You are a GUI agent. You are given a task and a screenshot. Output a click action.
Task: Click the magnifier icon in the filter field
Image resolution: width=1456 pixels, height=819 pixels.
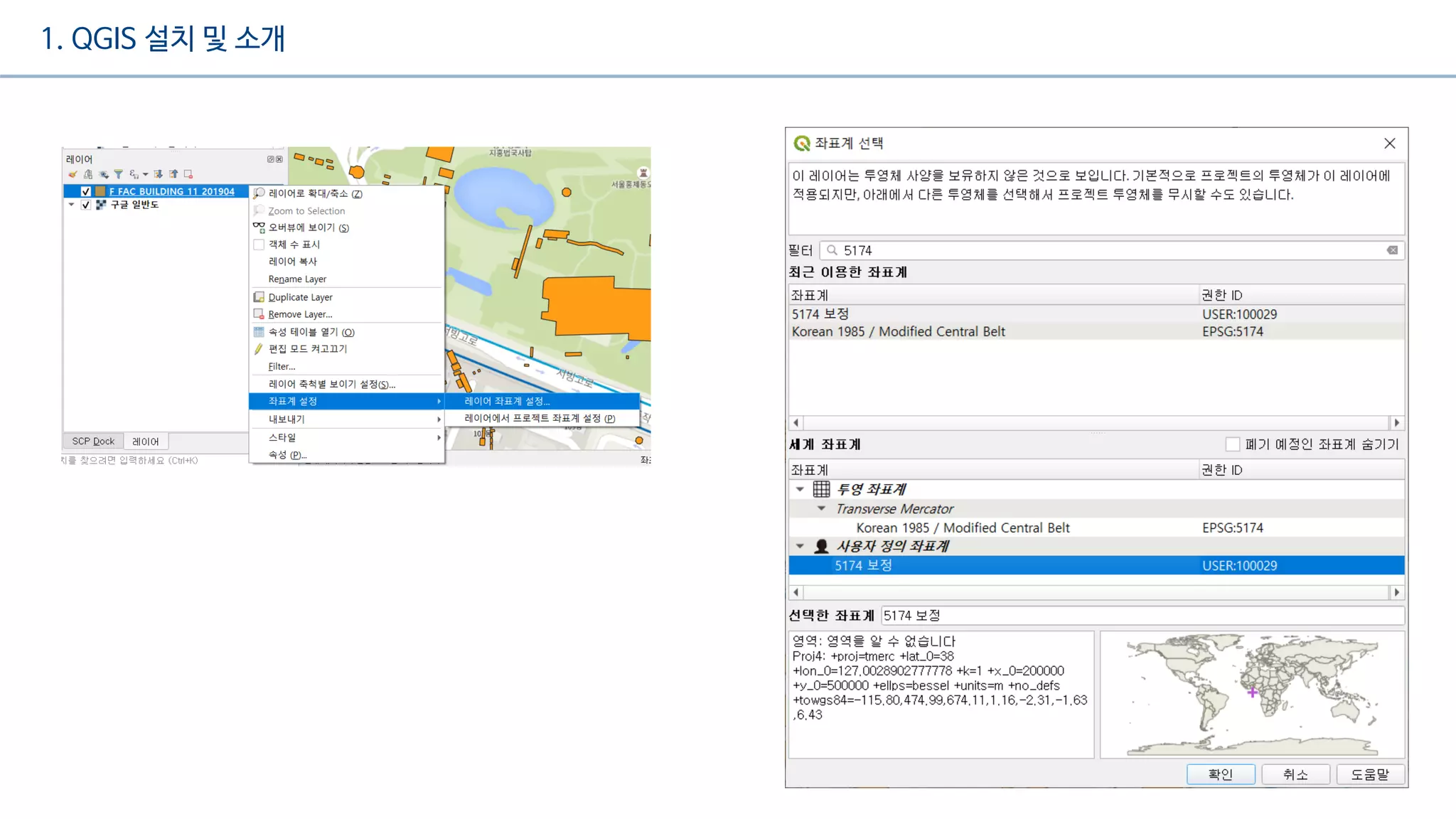(x=832, y=250)
